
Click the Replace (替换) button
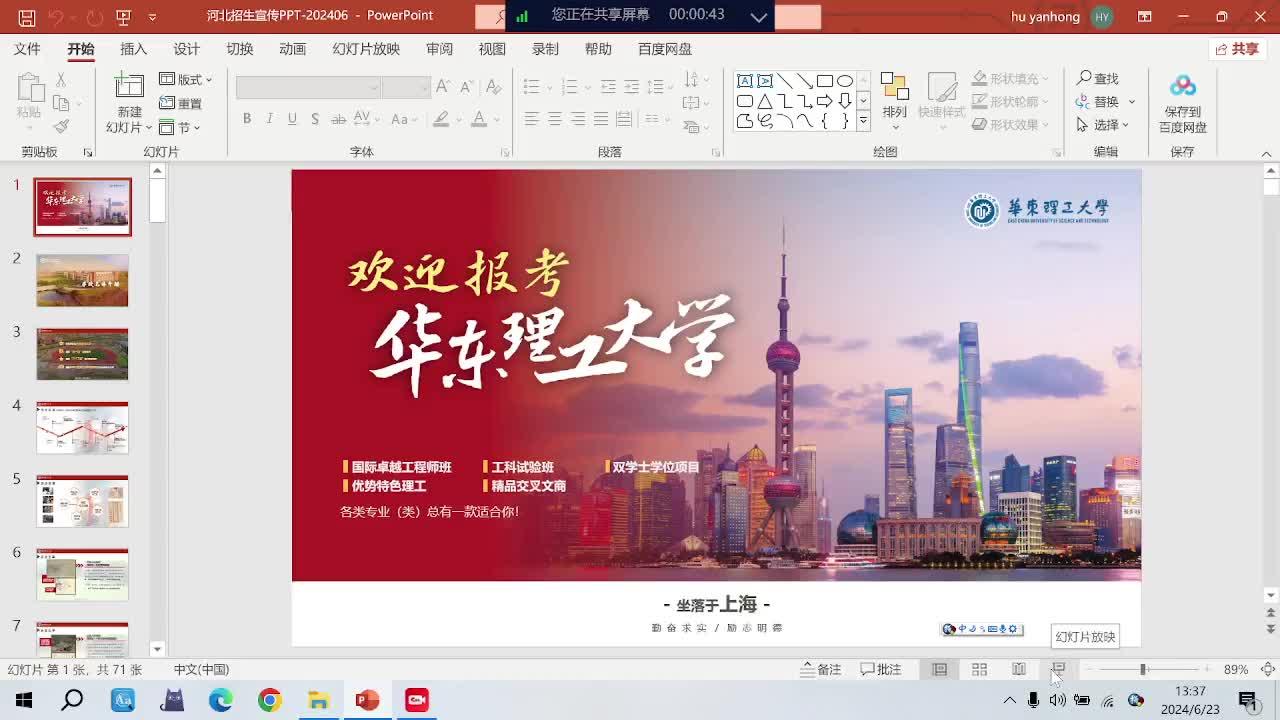click(1106, 101)
